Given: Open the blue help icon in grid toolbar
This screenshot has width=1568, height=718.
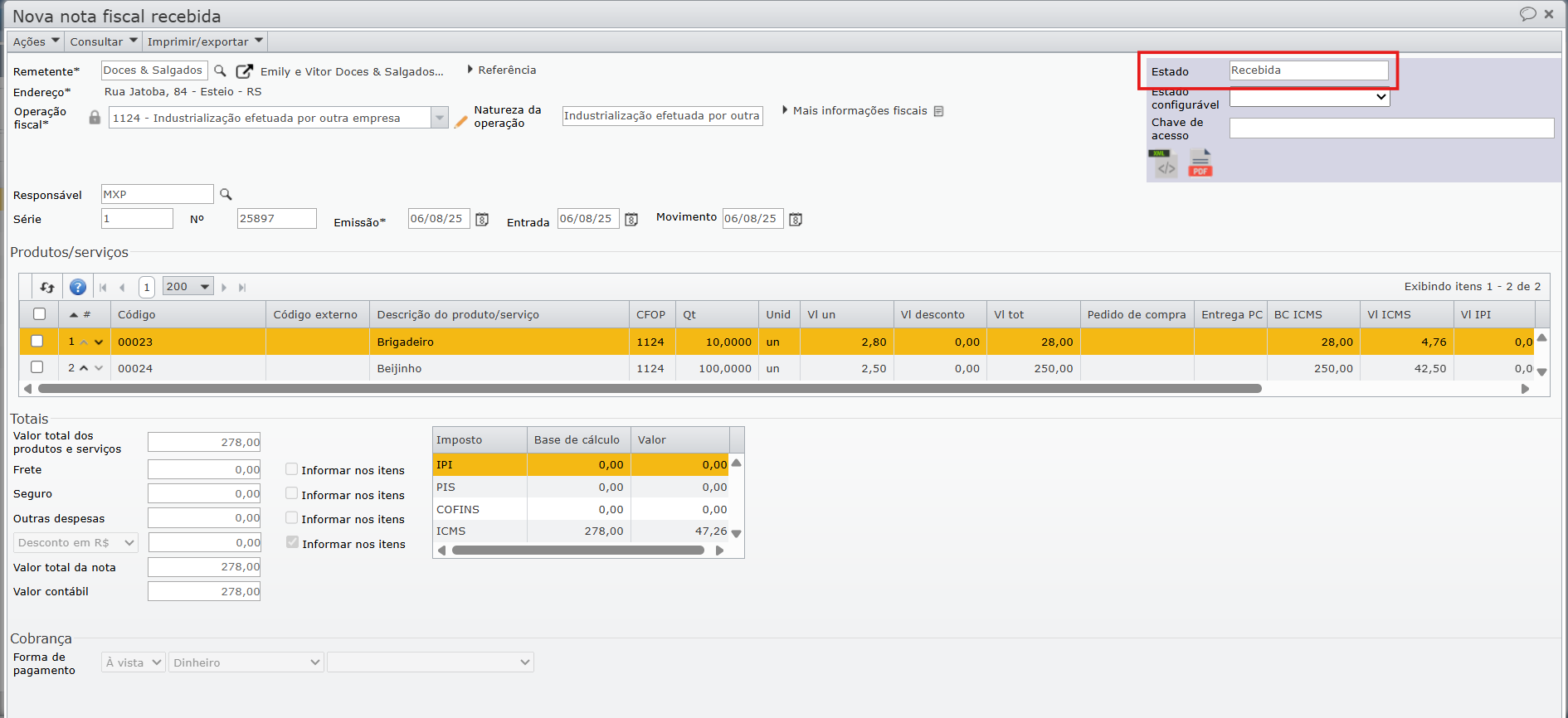Looking at the screenshot, I should pyautogui.click(x=78, y=288).
